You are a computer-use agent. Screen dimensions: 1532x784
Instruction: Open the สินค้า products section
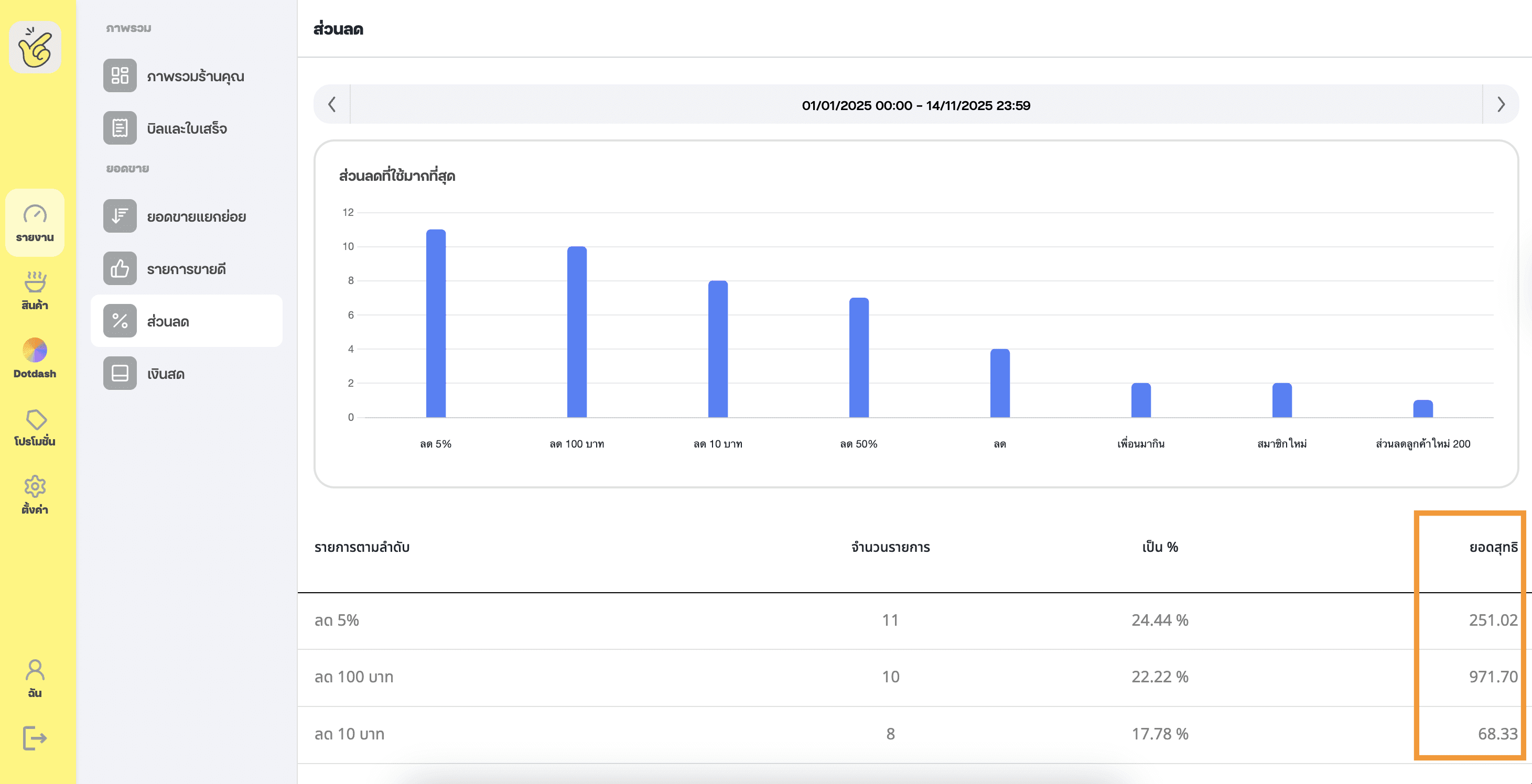(35, 291)
